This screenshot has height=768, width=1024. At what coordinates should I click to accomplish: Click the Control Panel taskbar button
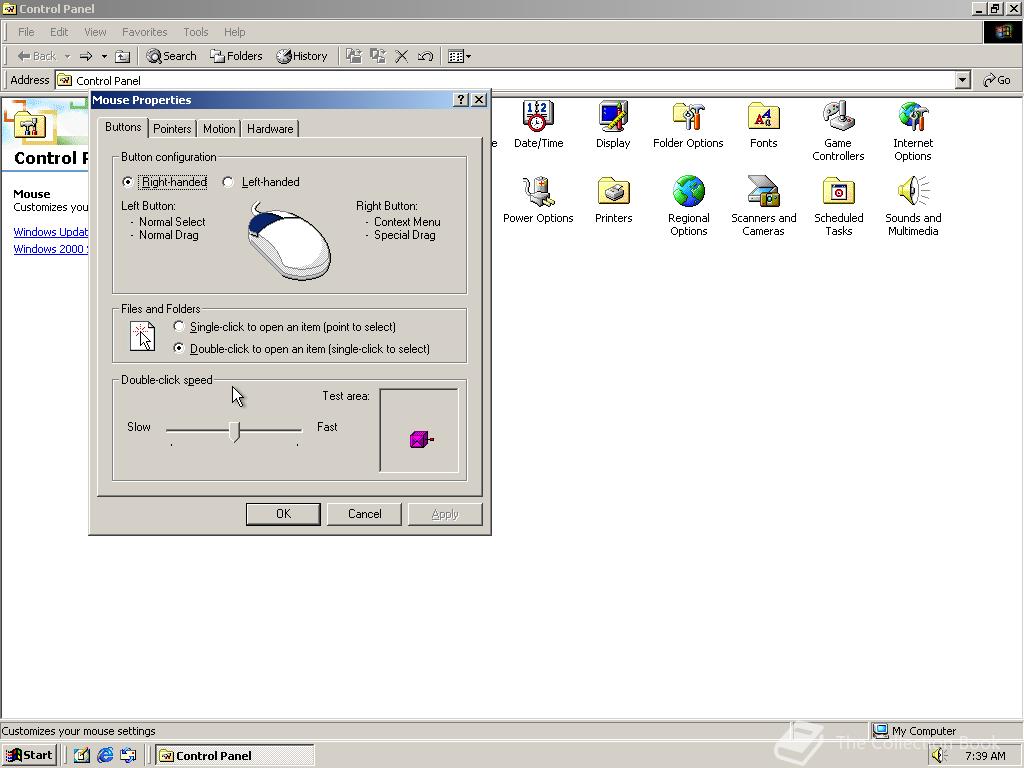point(235,756)
